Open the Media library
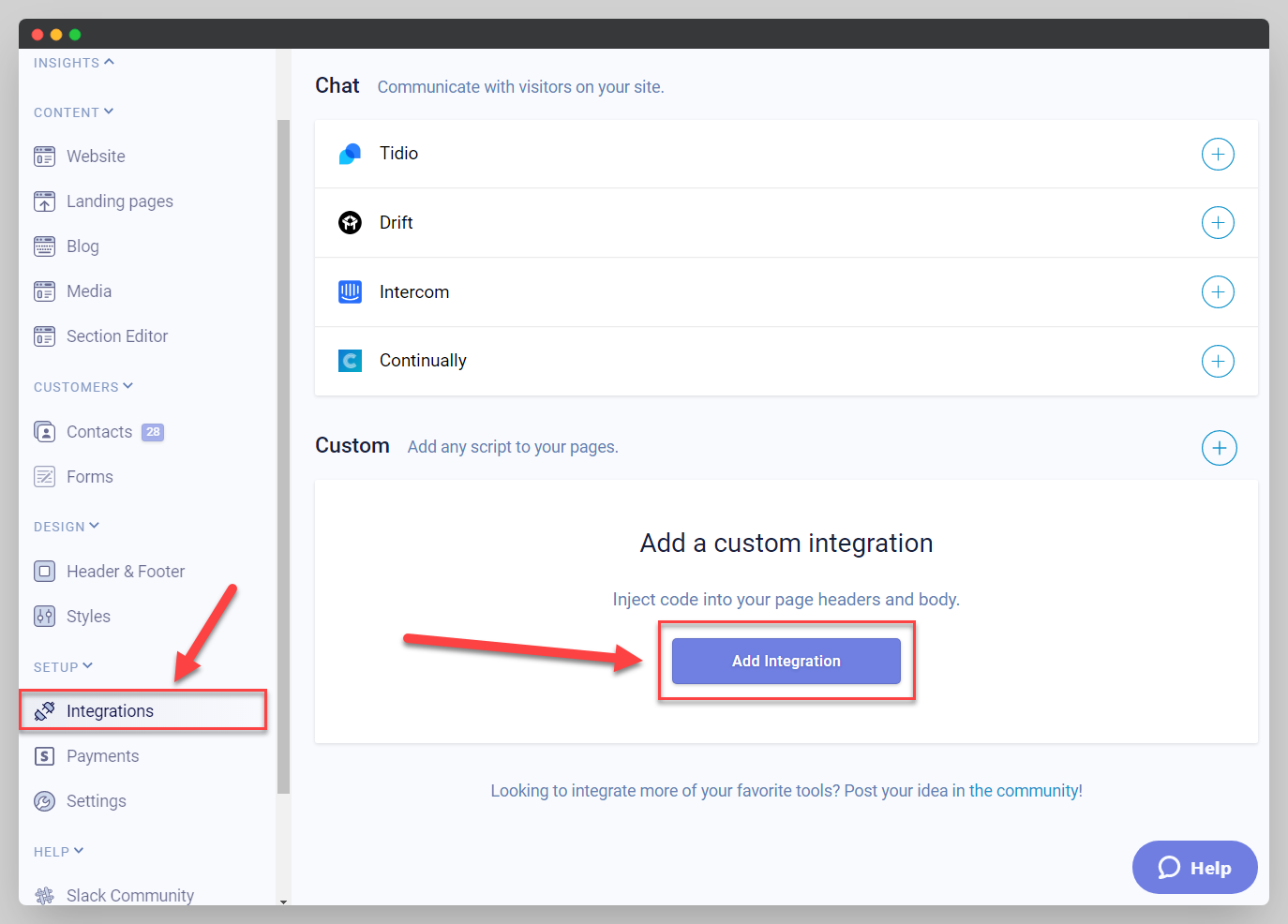 tap(44, 291)
